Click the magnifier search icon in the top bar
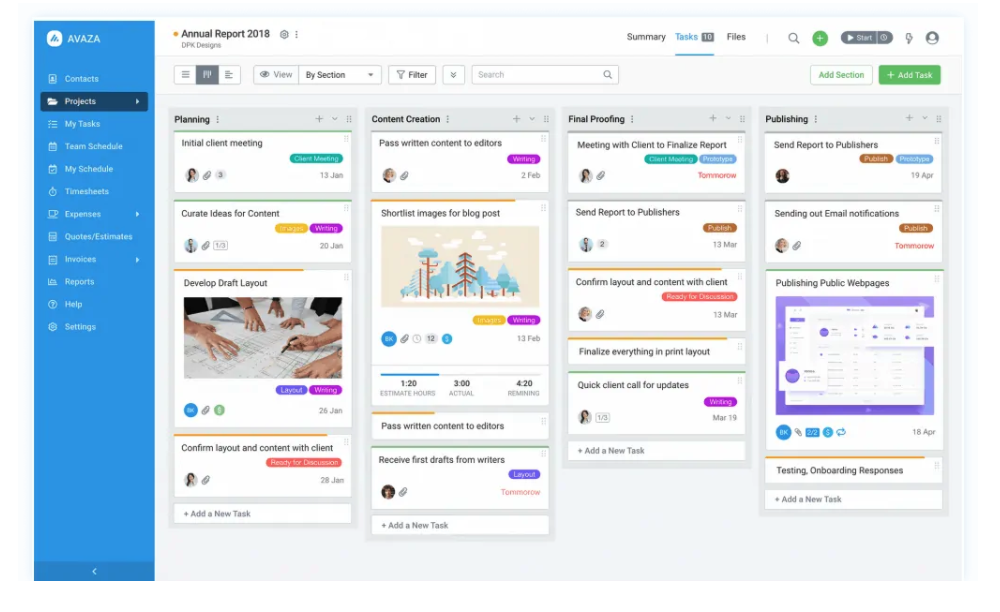The image size is (1000, 612). (x=793, y=38)
